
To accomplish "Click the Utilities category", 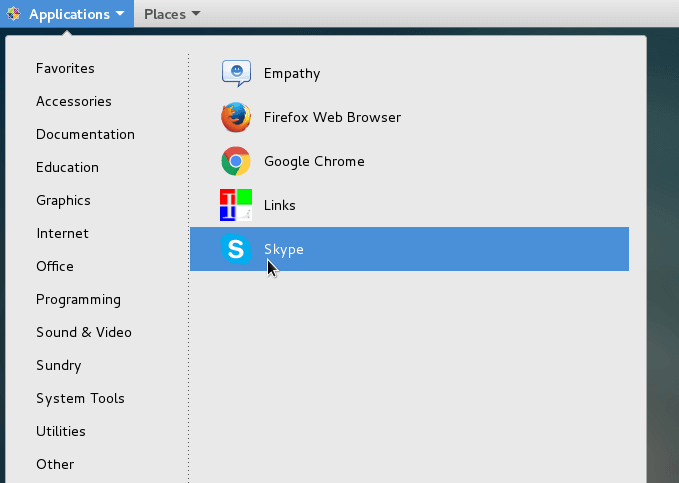I will [61, 431].
